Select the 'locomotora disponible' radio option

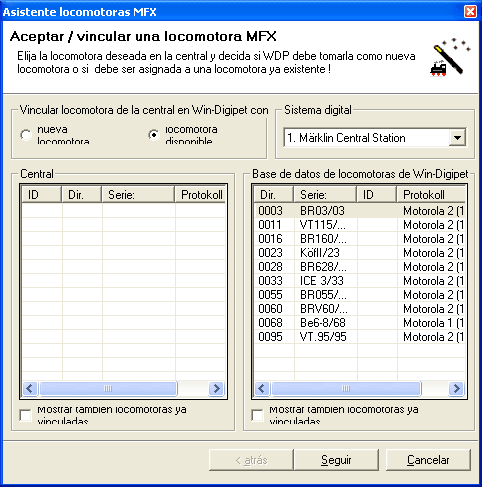click(154, 135)
